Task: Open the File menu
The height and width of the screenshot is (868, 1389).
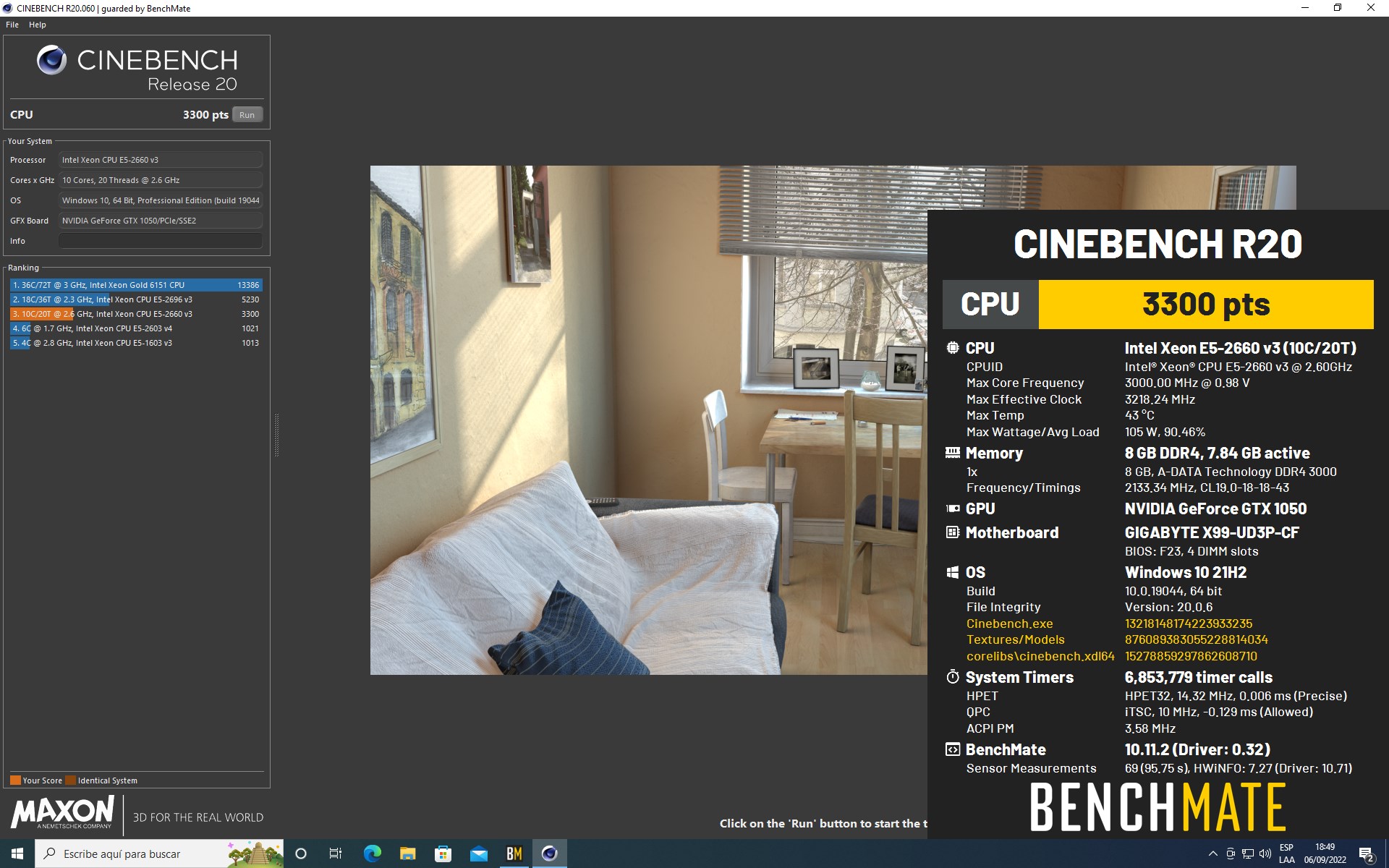Action: point(12,25)
